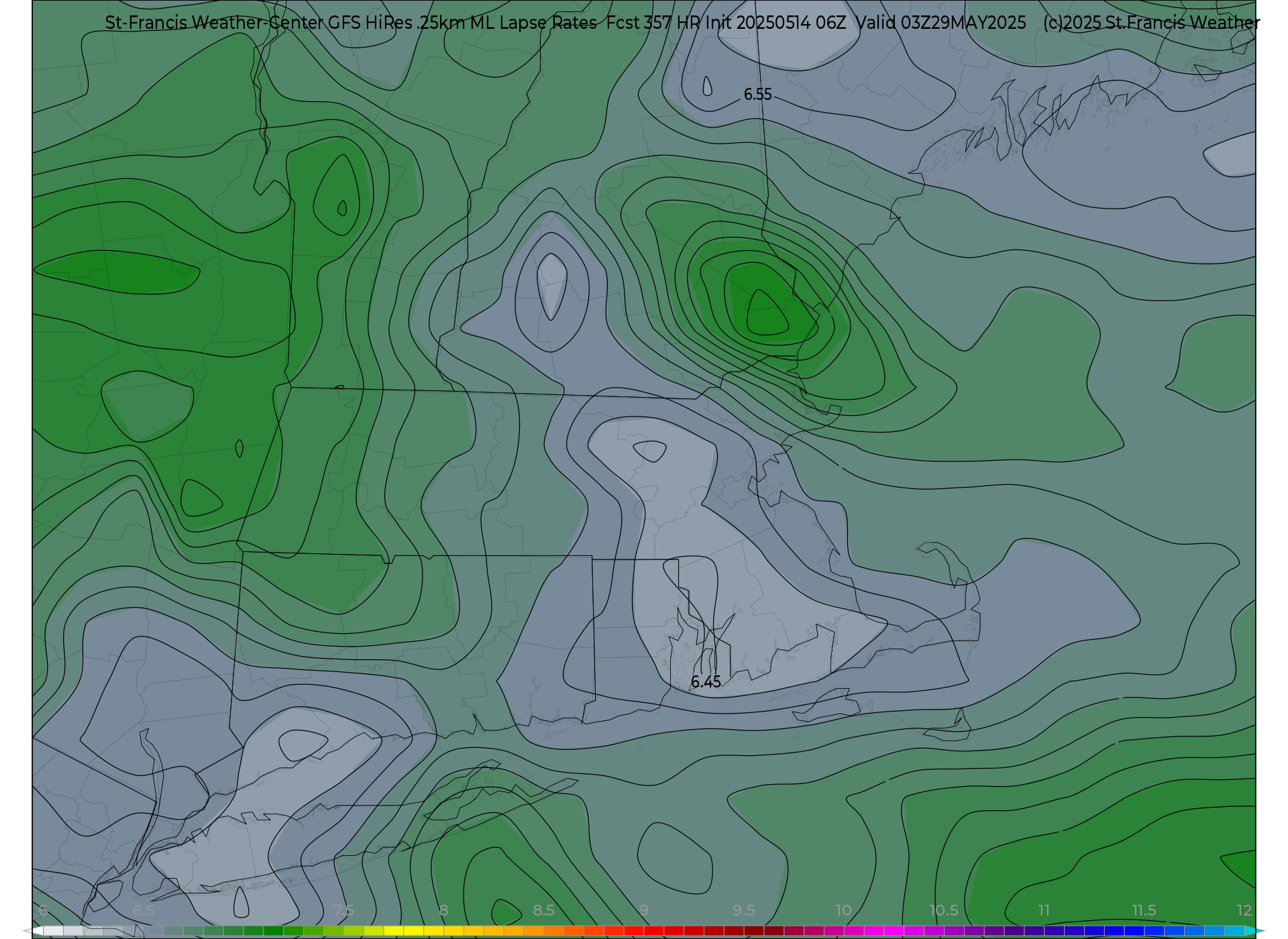
Task: Click the 6.45 contour label
Action: coord(706,682)
